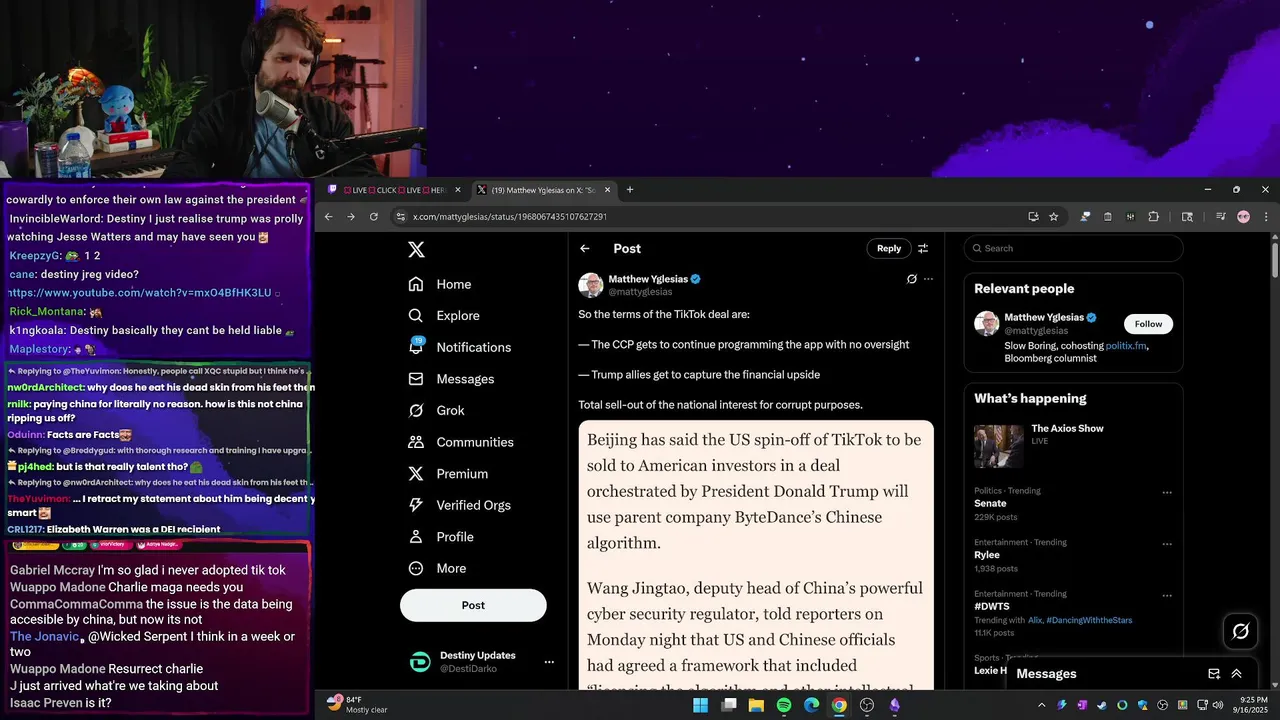
Task: Go back with the Post arrow
Action: (x=585, y=249)
